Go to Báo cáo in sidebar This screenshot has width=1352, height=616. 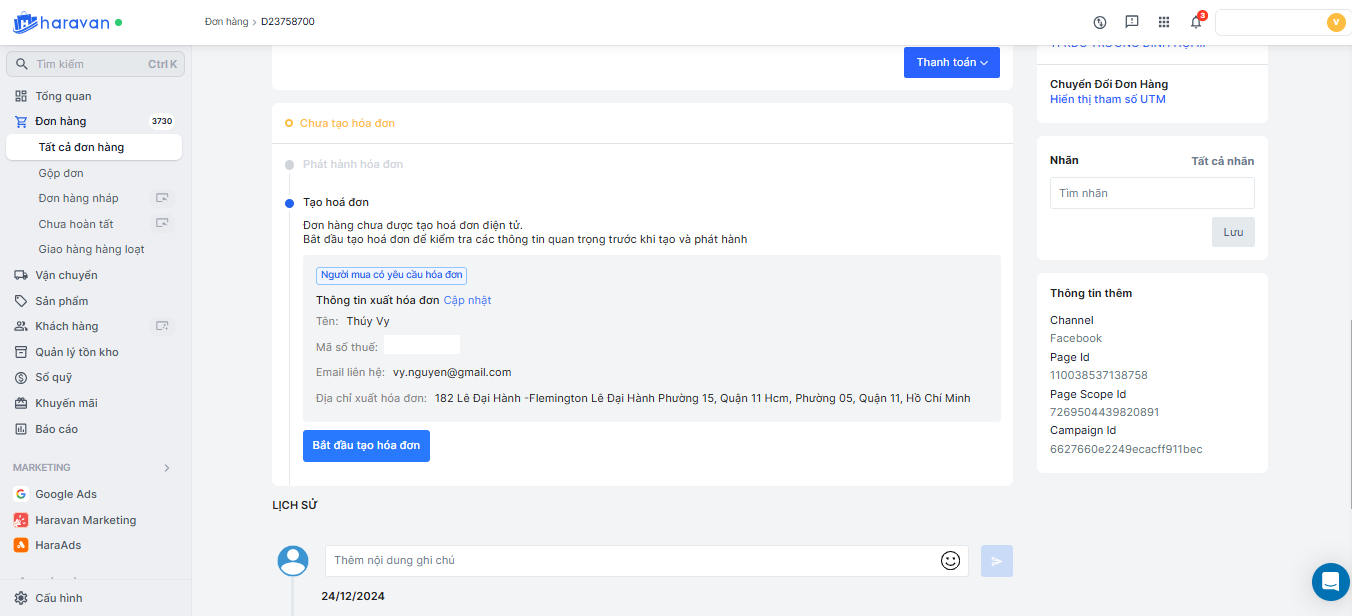56,429
